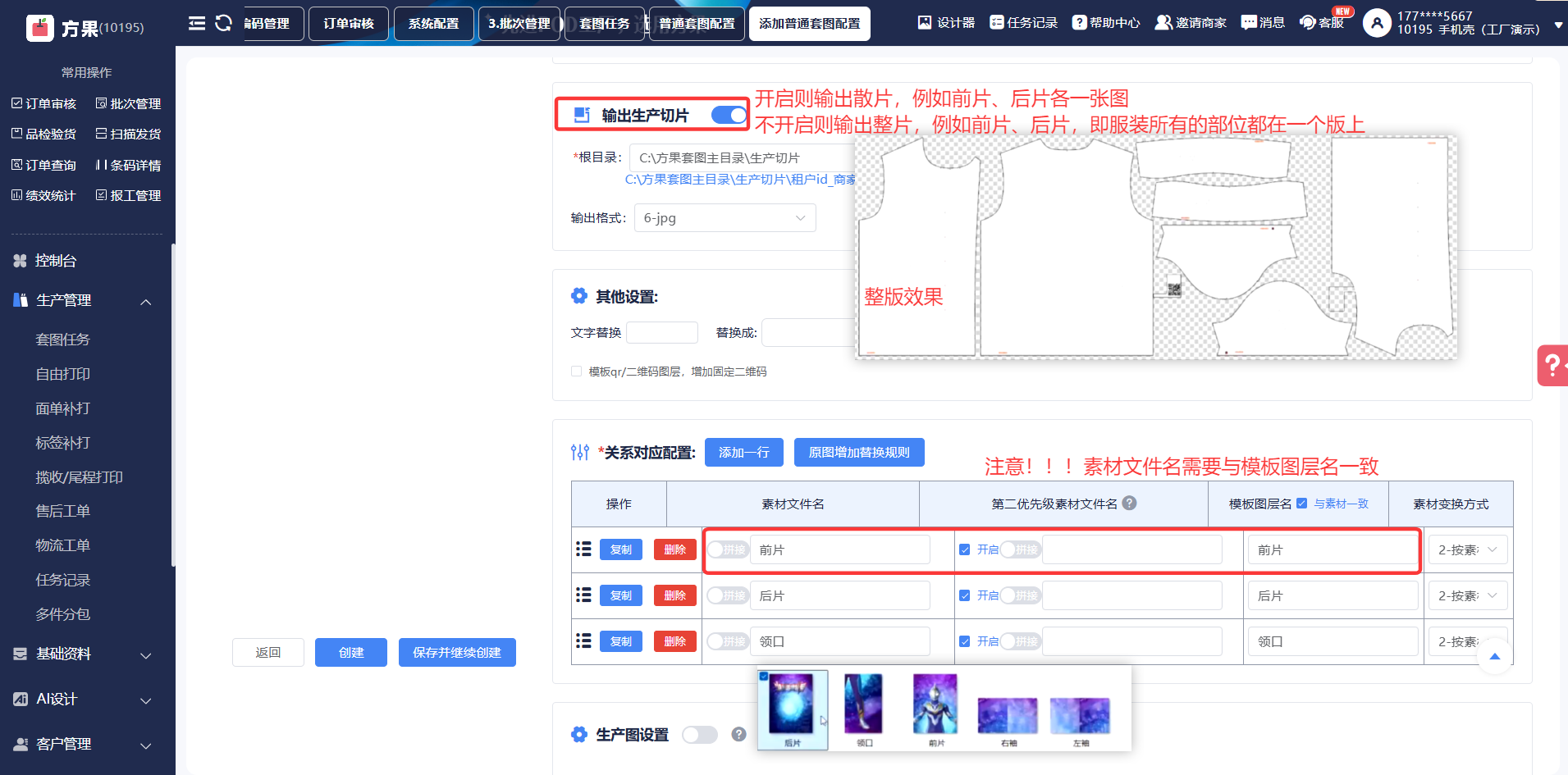Click the drag handle icon of the 领口 row
The height and width of the screenshot is (775, 1568).
coord(583,641)
